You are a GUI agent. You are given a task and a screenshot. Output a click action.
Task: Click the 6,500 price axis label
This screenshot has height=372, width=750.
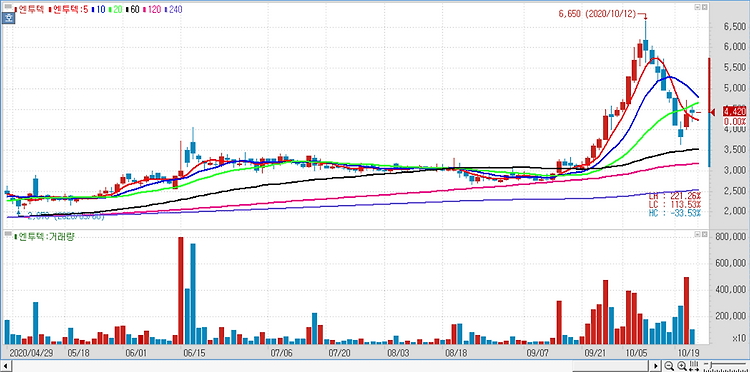click(736, 27)
